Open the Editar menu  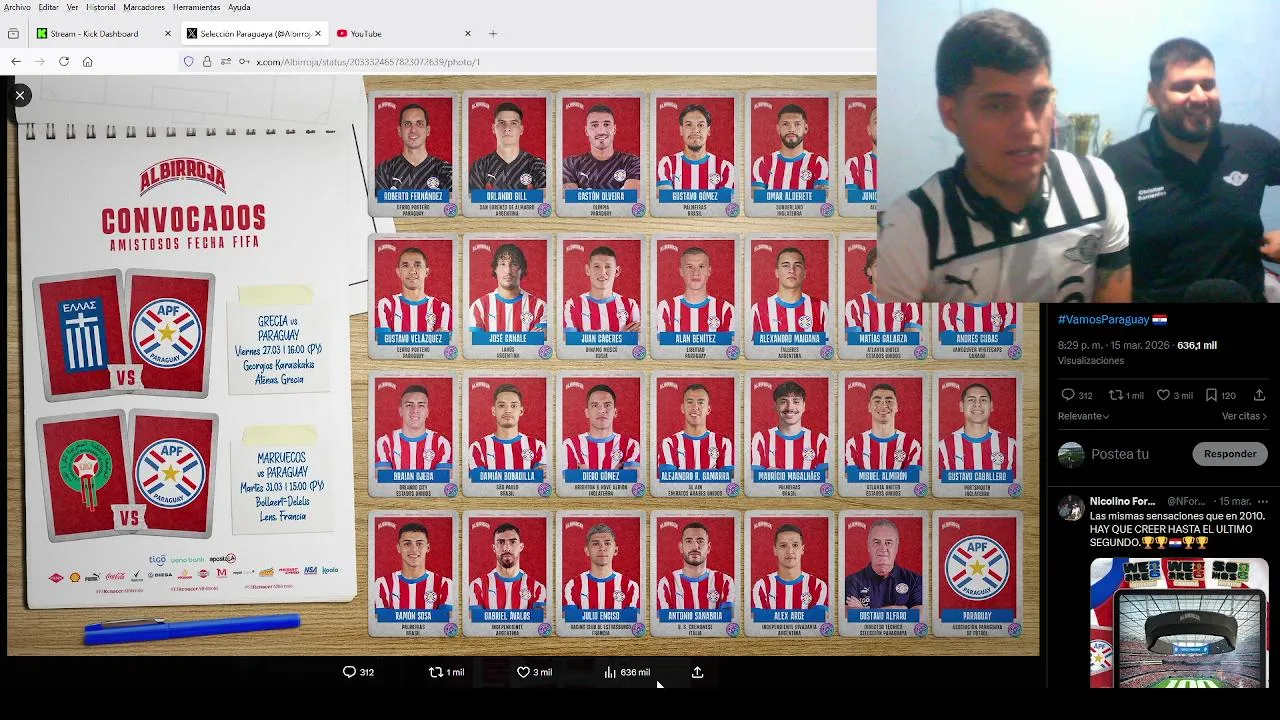click(x=48, y=7)
